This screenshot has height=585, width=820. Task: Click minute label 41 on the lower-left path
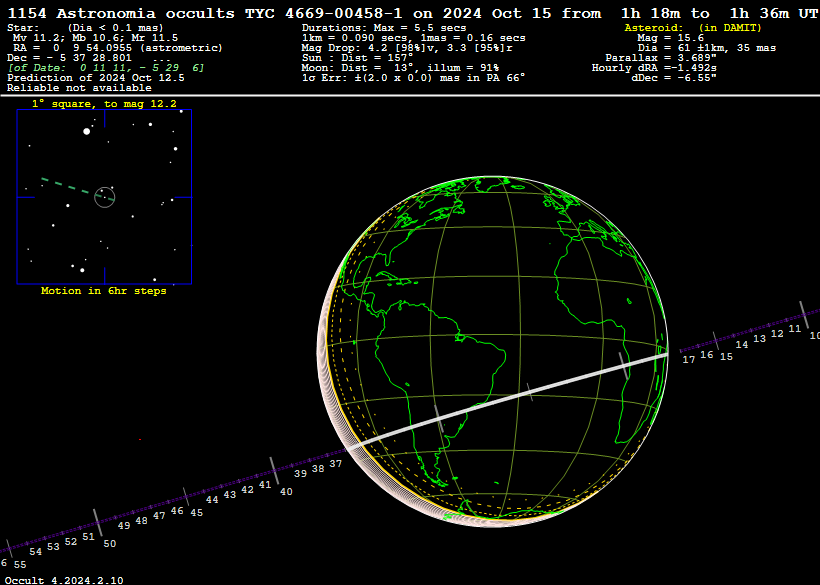tap(265, 485)
